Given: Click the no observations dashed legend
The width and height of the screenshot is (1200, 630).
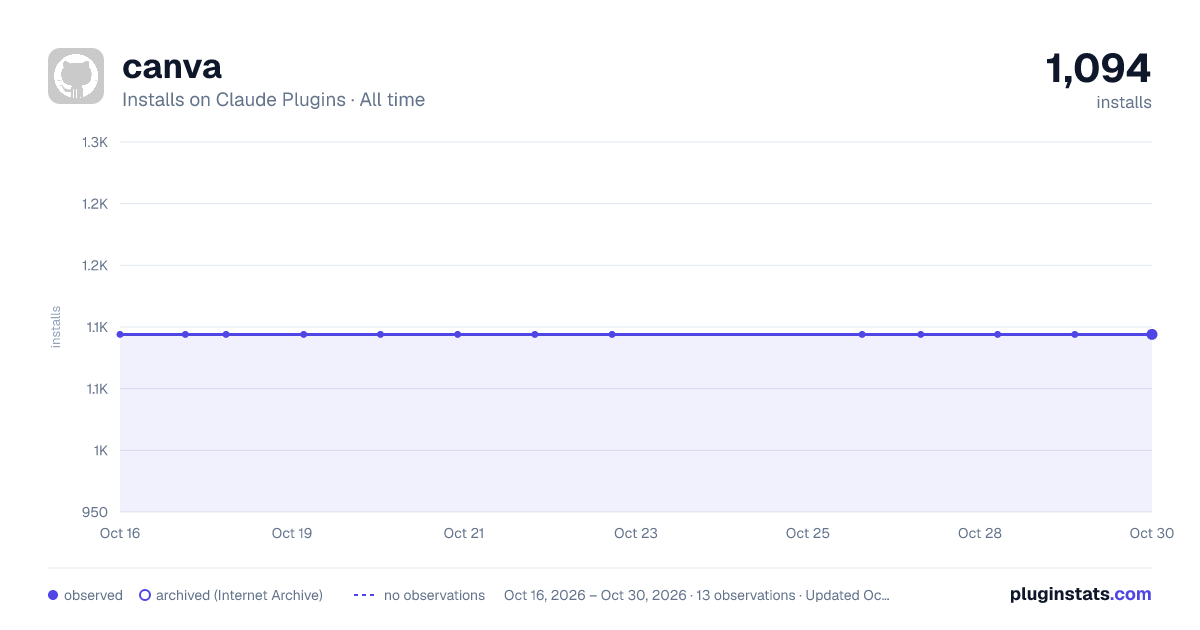Looking at the screenshot, I should [x=419, y=595].
